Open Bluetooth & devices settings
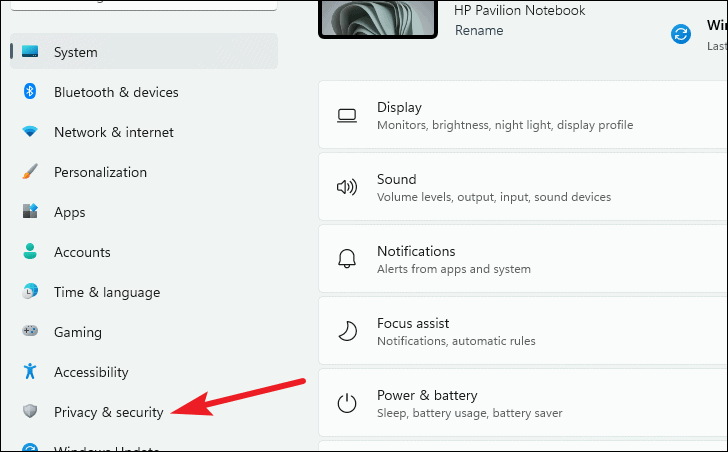Image resolution: width=728 pixels, height=452 pixels. coord(144,92)
